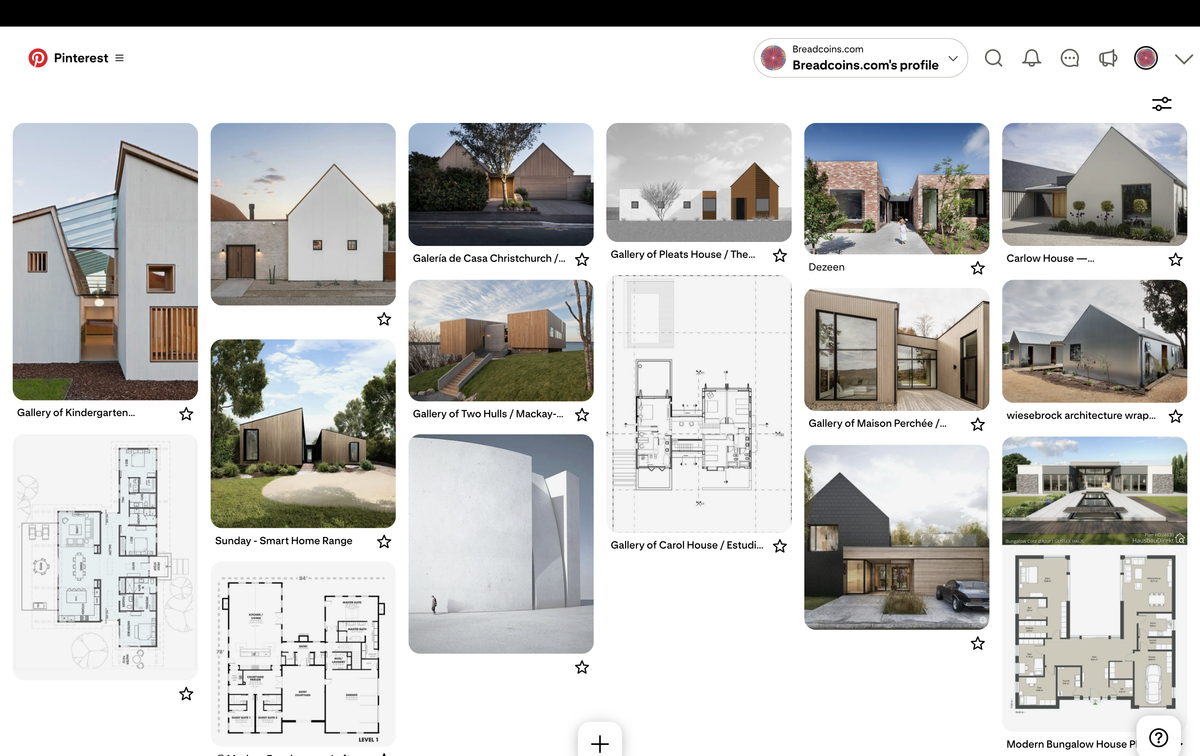The width and height of the screenshot is (1200, 756).
Task: Open the white gabled house photo
Action: coord(303,214)
